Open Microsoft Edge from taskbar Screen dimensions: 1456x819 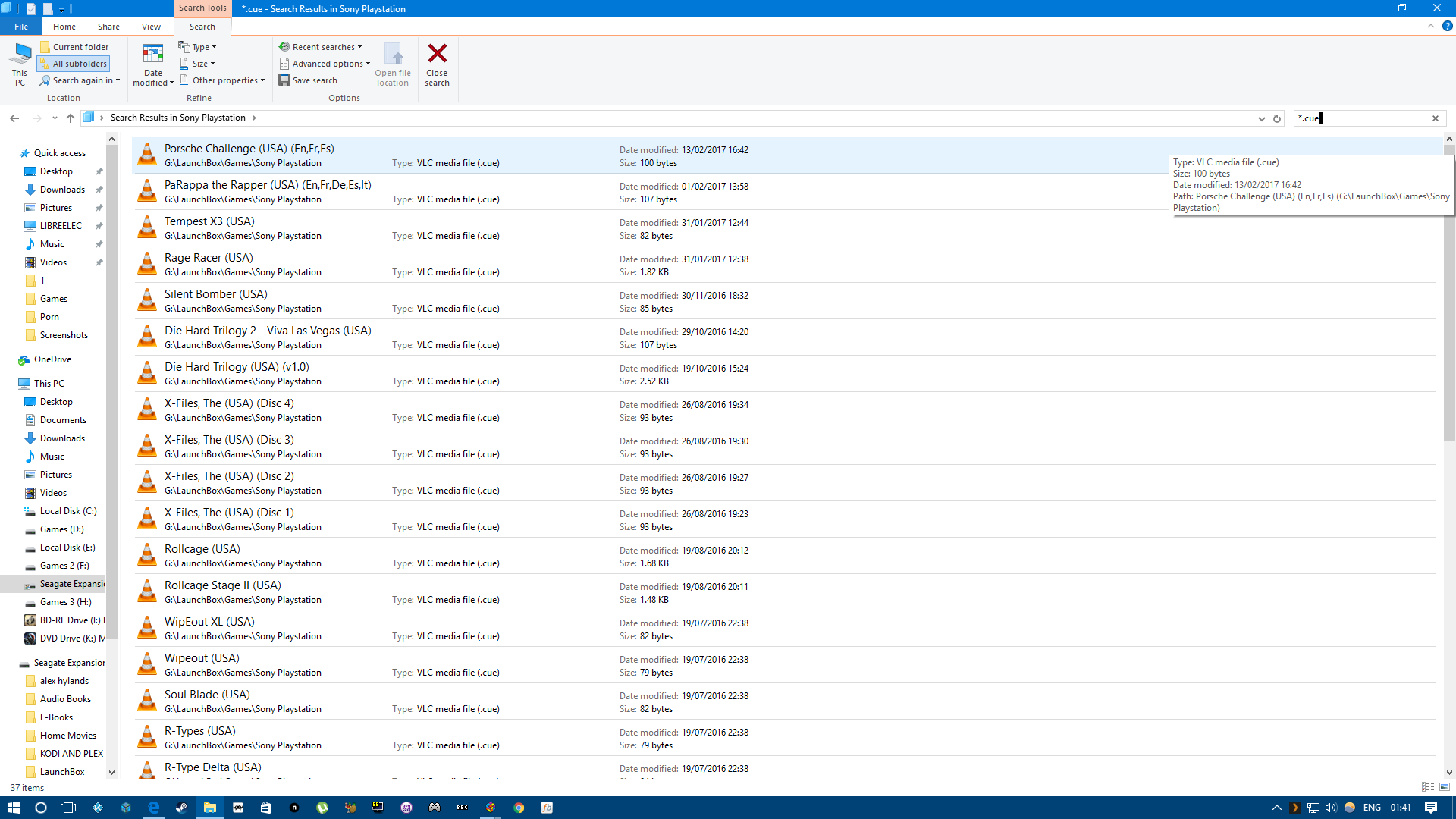point(154,808)
